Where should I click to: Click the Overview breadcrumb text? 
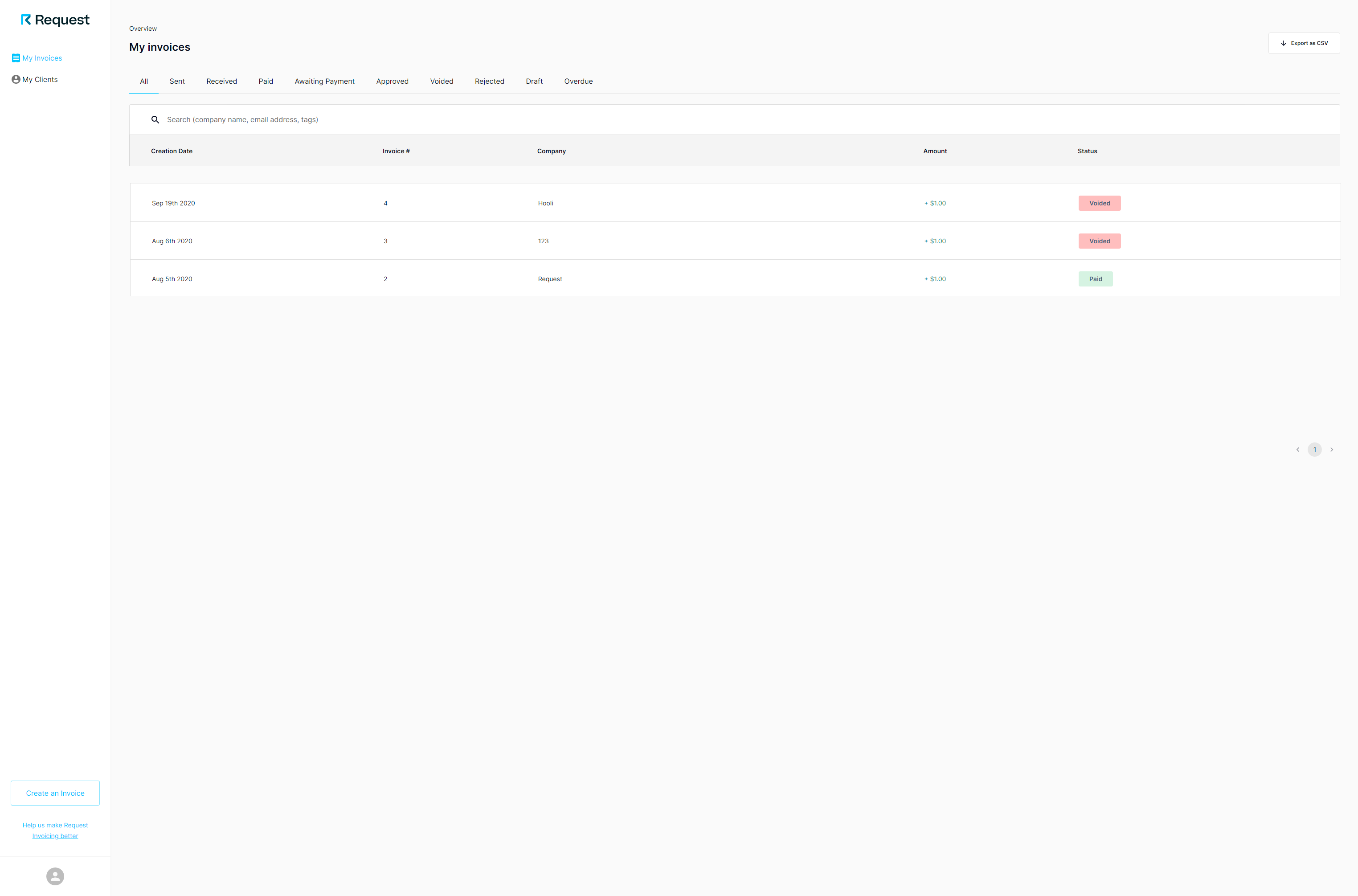pos(143,29)
